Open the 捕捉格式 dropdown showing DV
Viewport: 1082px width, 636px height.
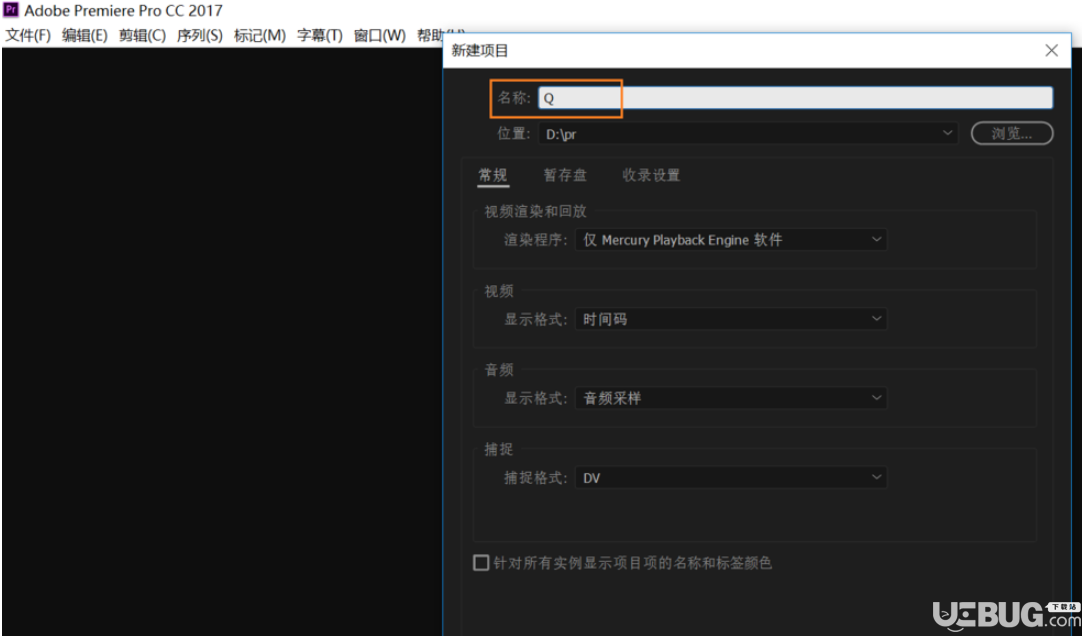pyautogui.click(x=731, y=477)
